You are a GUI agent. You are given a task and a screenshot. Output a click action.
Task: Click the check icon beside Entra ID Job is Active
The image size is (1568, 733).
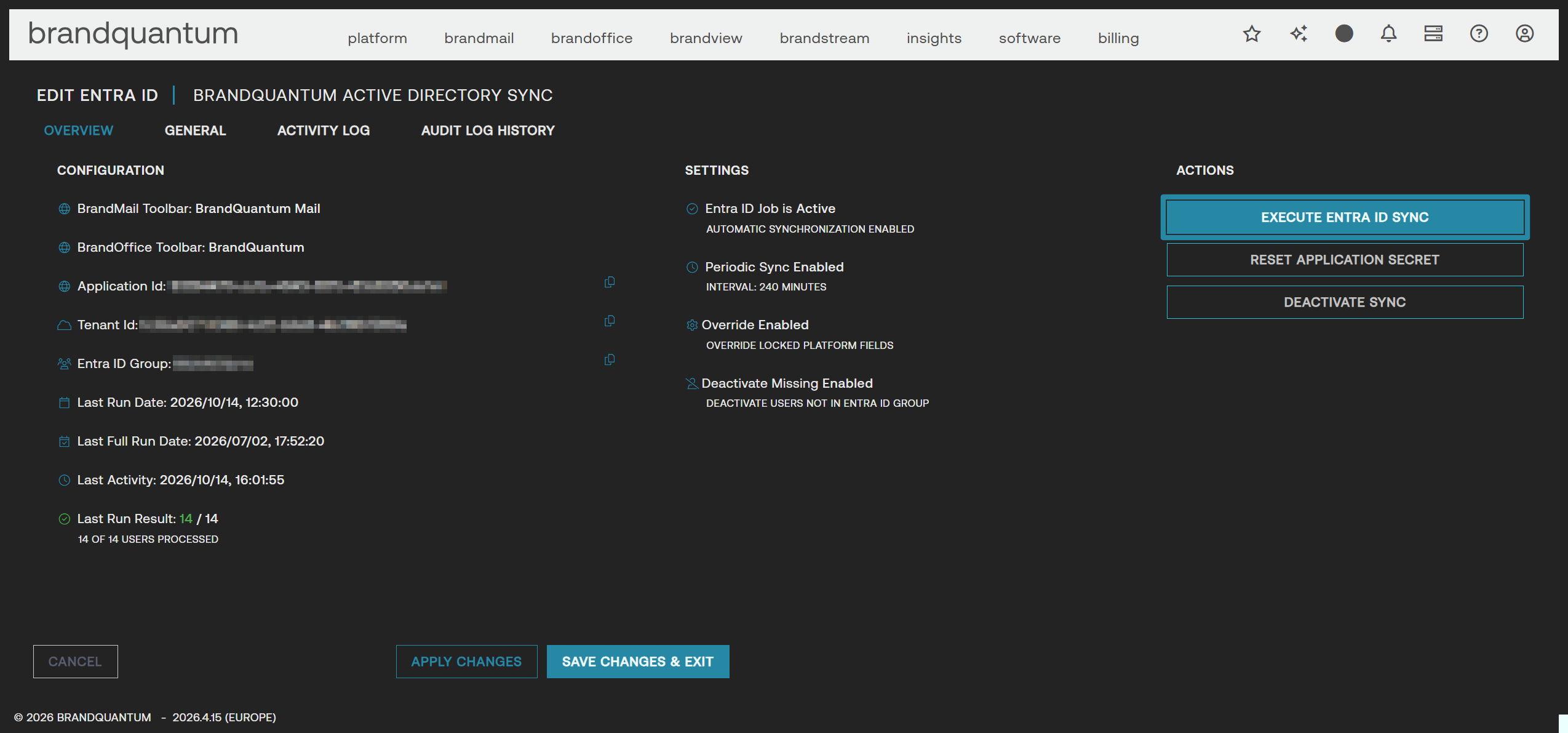pyautogui.click(x=692, y=209)
